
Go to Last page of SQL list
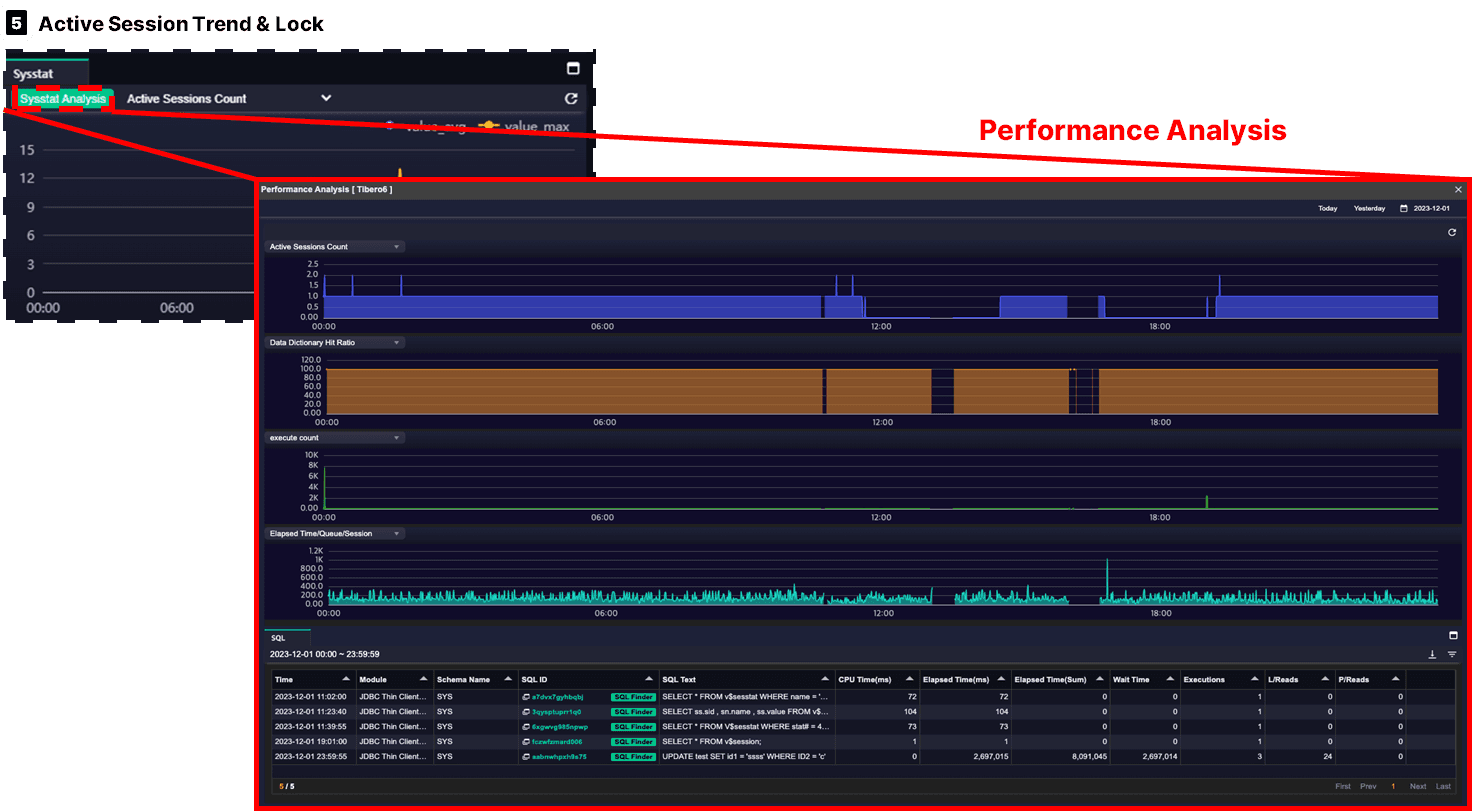(1443, 787)
